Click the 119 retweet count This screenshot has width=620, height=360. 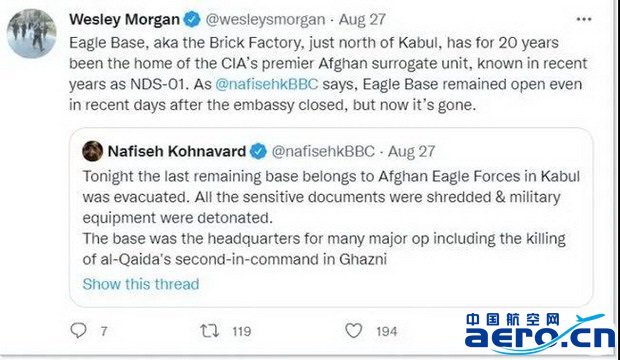242,331
